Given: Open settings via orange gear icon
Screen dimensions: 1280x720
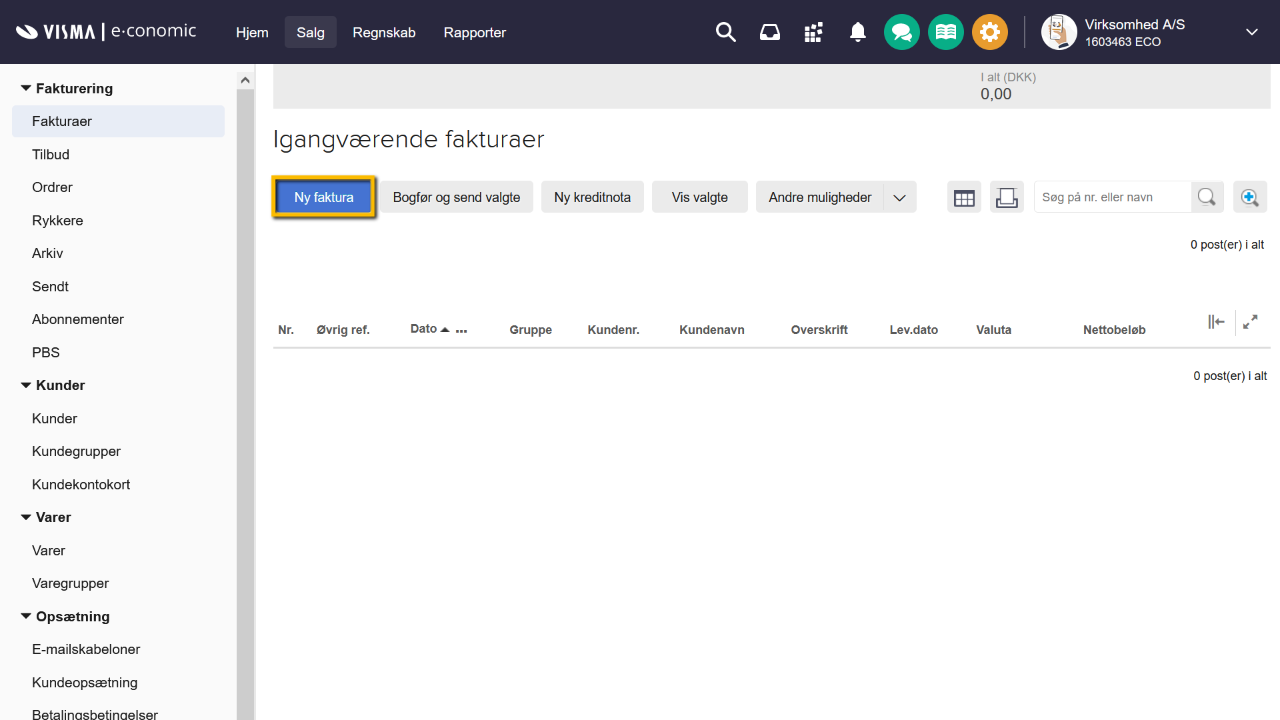Looking at the screenshot, I should pos(990,32).
